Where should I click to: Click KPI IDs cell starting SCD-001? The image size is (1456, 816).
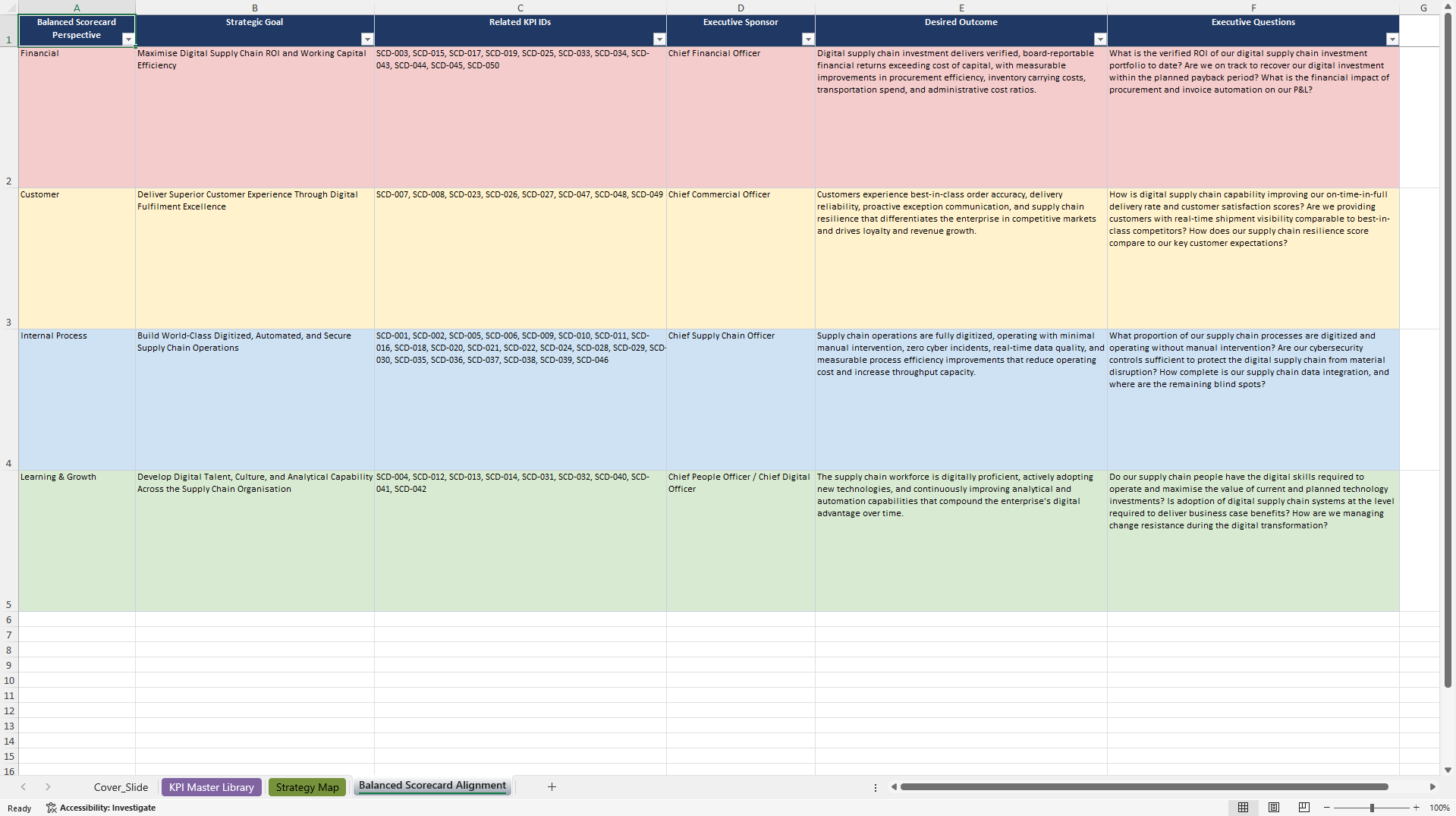click(520, 399)
